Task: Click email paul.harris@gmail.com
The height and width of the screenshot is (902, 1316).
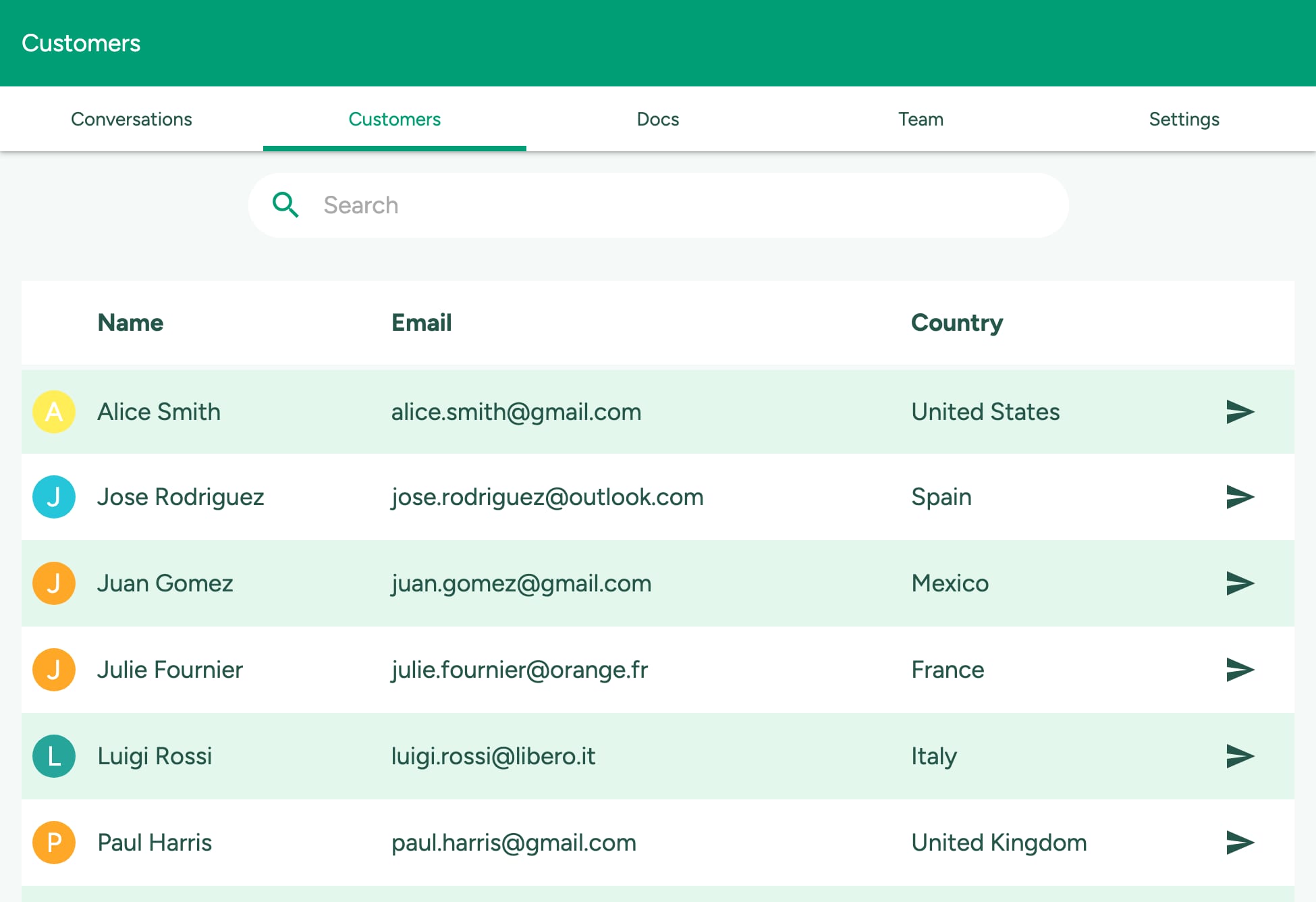Action: click(514, 843)
